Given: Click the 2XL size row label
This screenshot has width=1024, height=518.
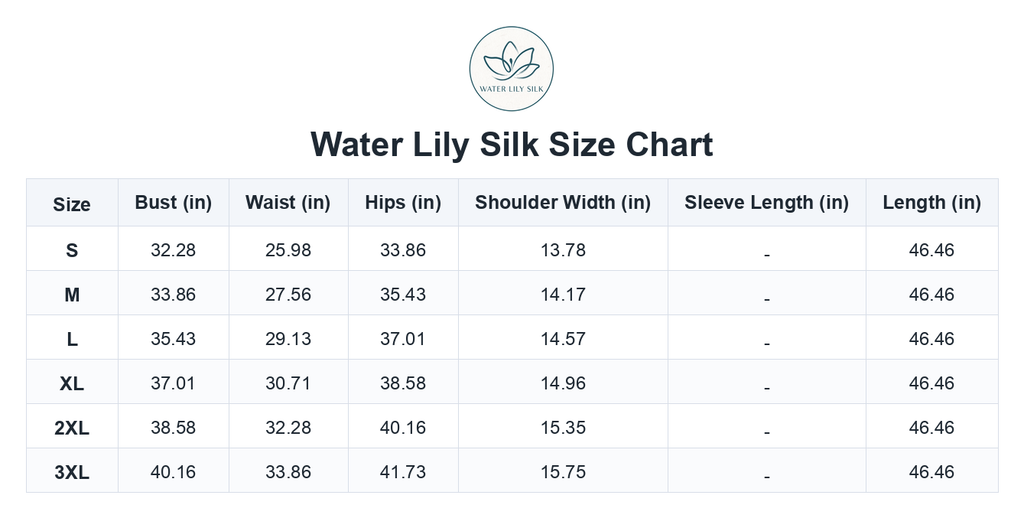Looking at the screenshot, I should (x=72, y=427).
